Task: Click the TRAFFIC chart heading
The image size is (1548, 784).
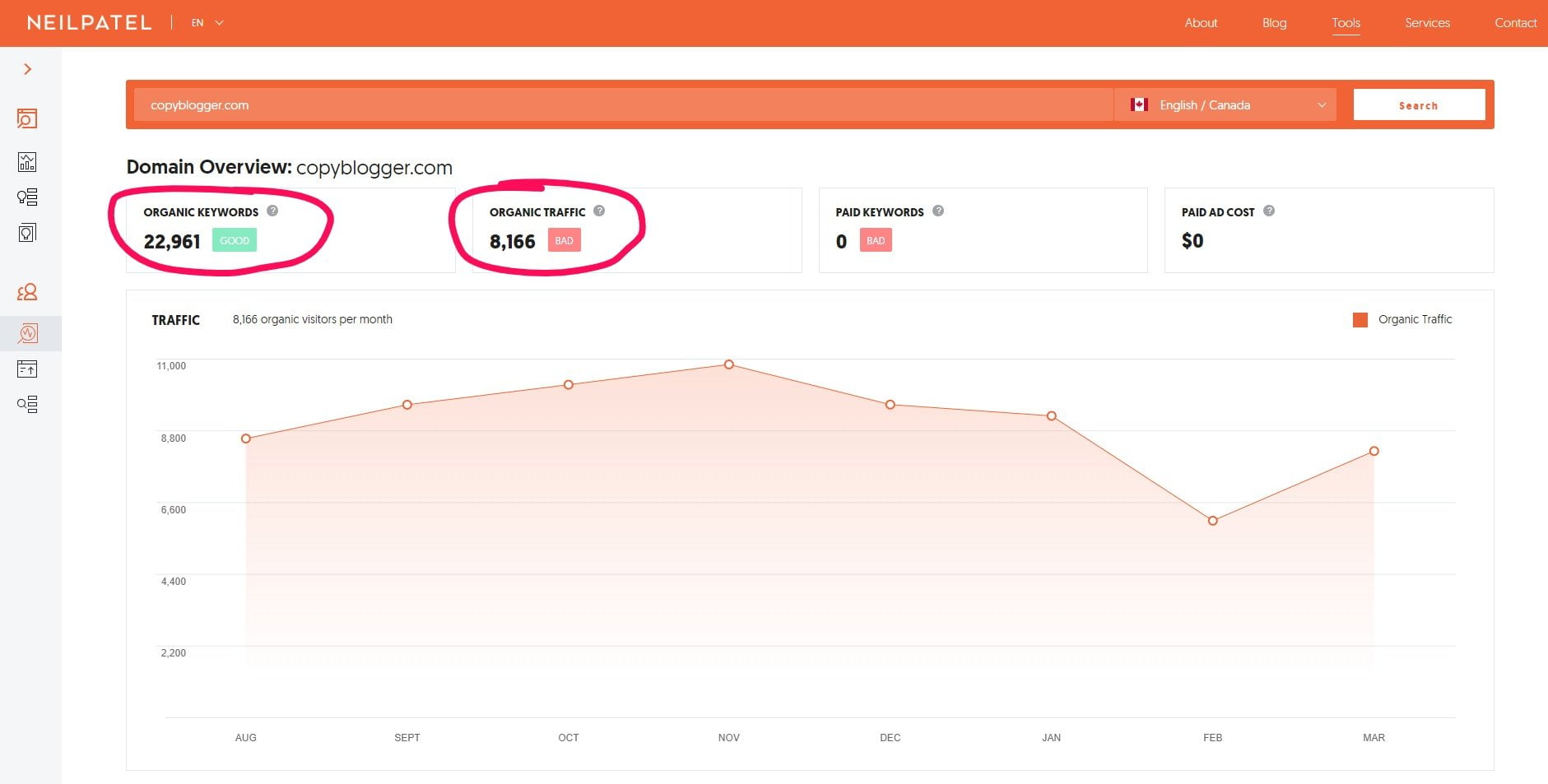Action: click(175, 320)
